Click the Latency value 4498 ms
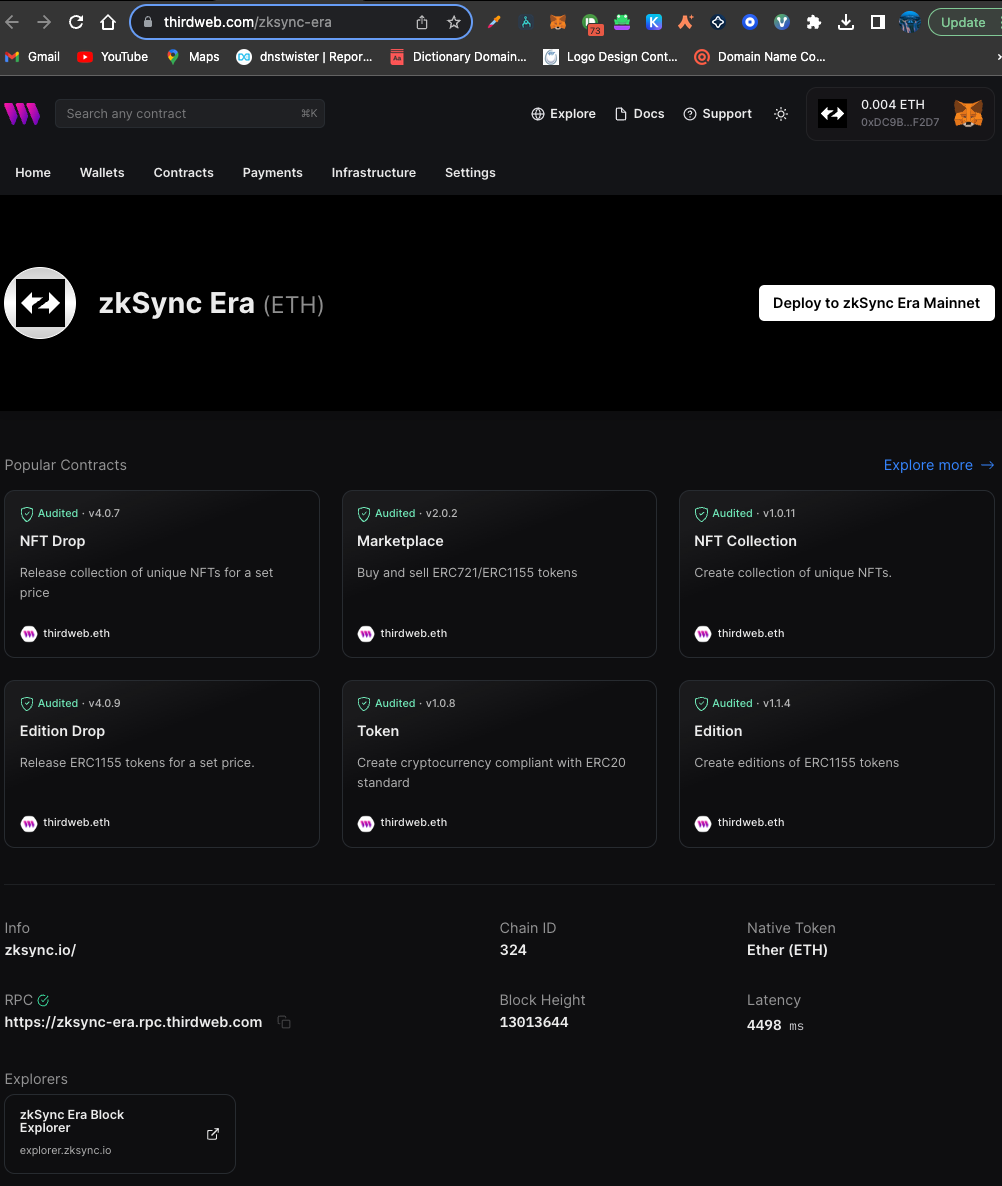This screenshot has width=1002, height=1186. 775,1025
